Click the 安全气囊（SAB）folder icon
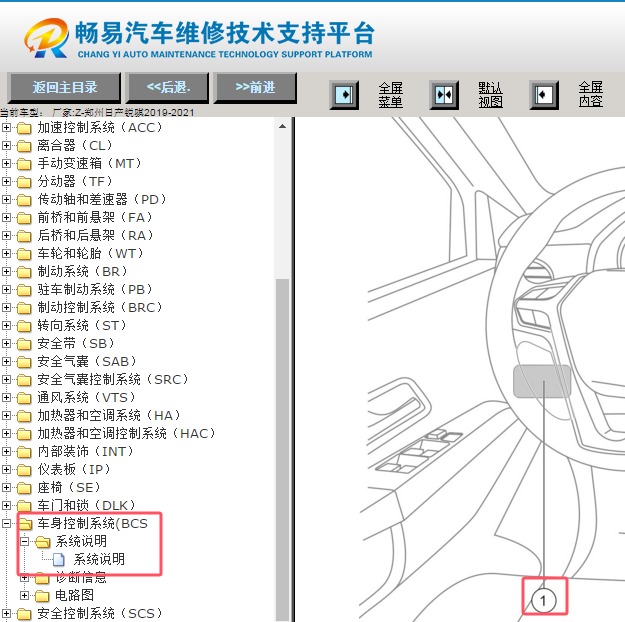Screen dimensions: 625x622 click(24, 362)
